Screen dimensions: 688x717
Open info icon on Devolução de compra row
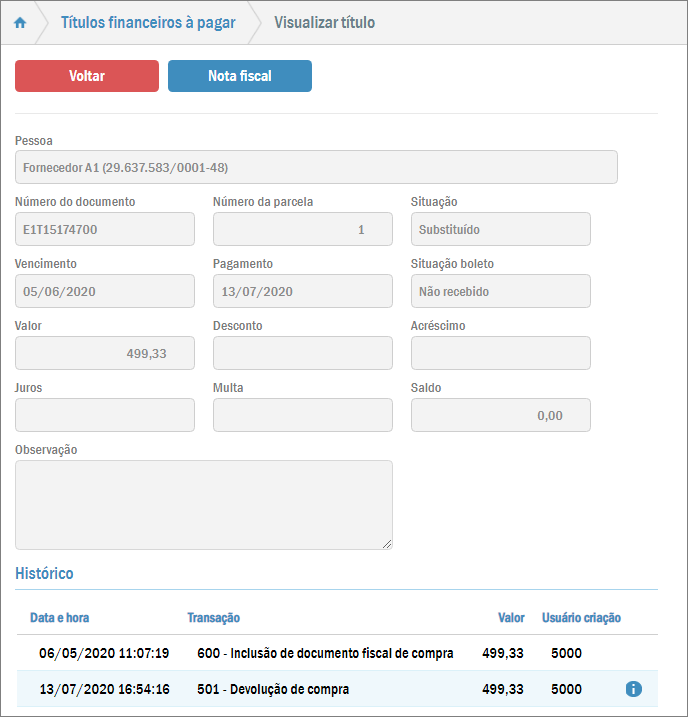pyautogui.click(x=633, y=689)
